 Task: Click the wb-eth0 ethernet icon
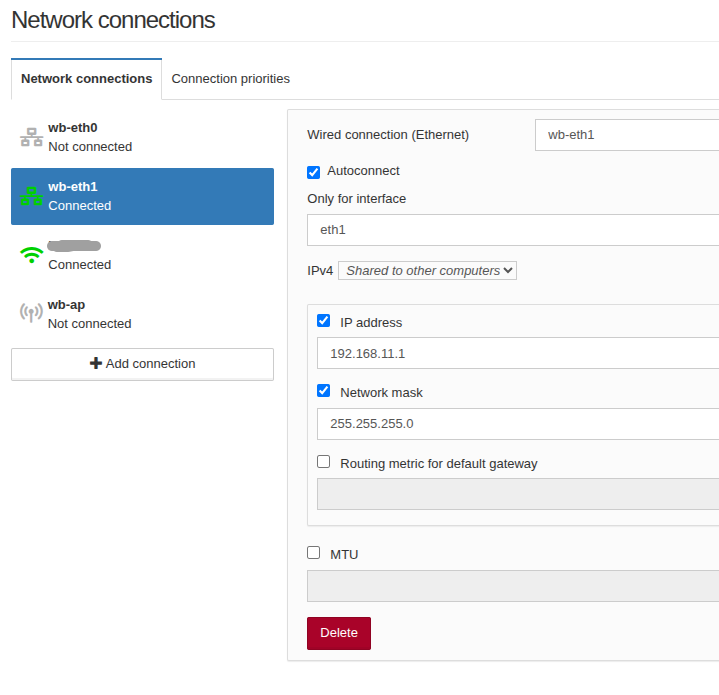coord(31,138)
